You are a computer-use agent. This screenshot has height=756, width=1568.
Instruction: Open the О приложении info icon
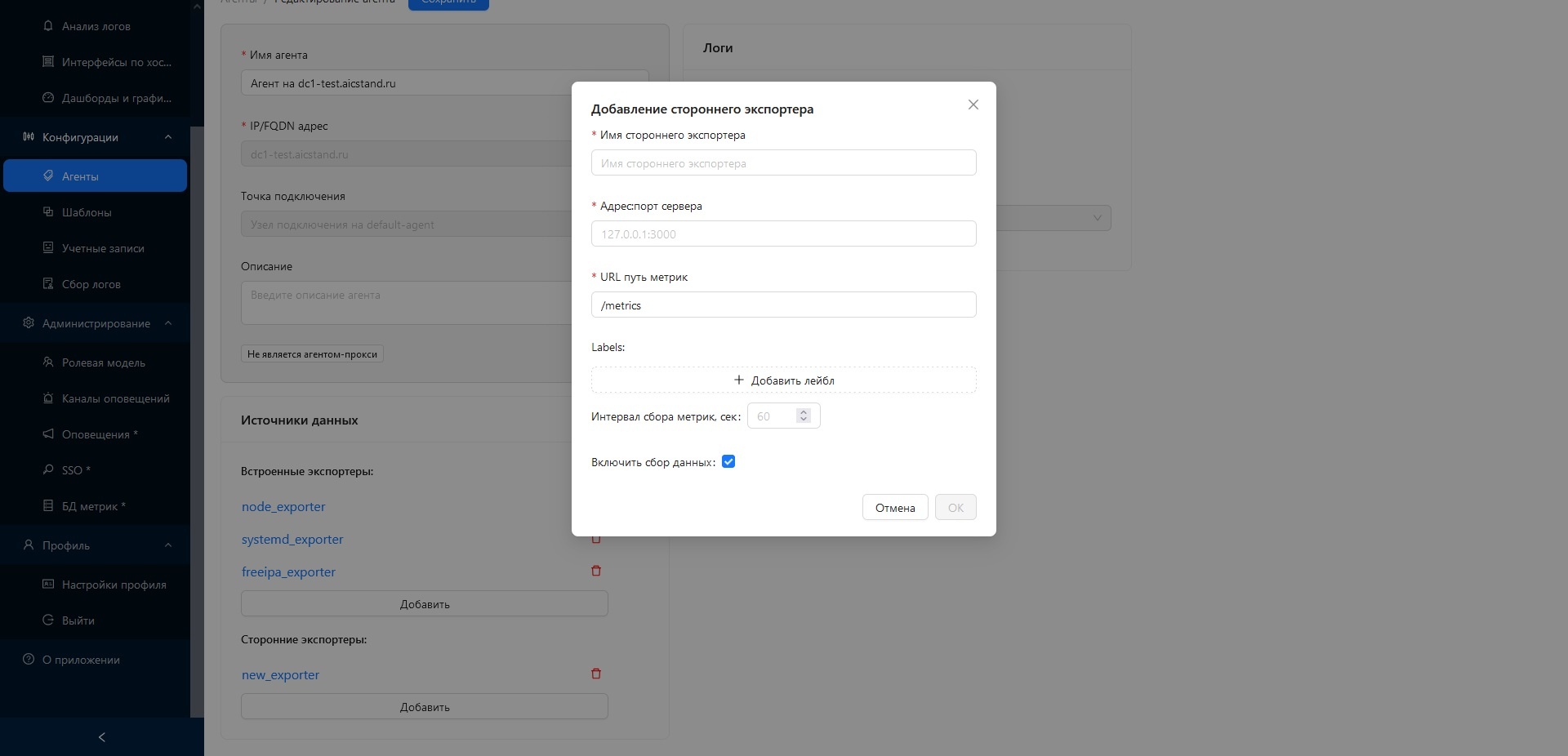coord(29,660)
